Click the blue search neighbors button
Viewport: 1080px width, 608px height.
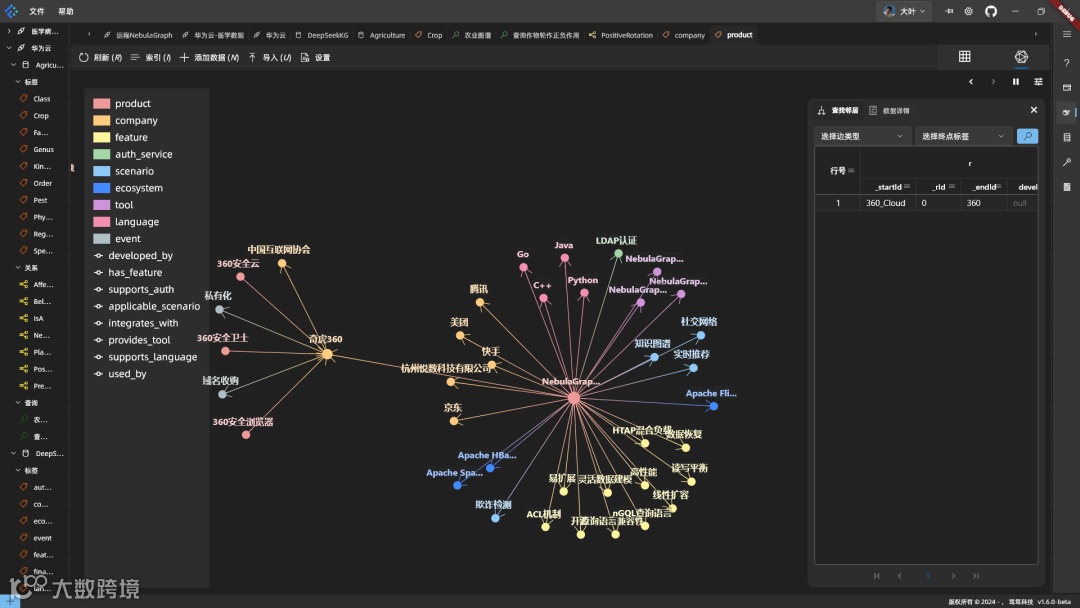tap(1027, 136)
